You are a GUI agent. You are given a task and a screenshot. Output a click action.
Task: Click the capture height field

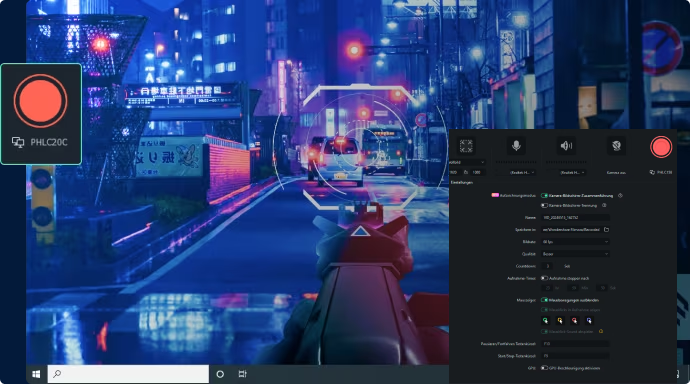coord(477,172)
